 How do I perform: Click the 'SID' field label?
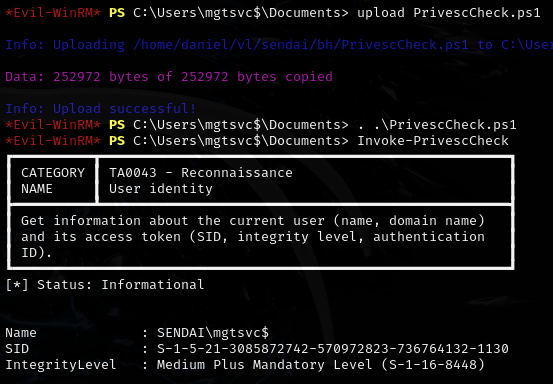17,349
